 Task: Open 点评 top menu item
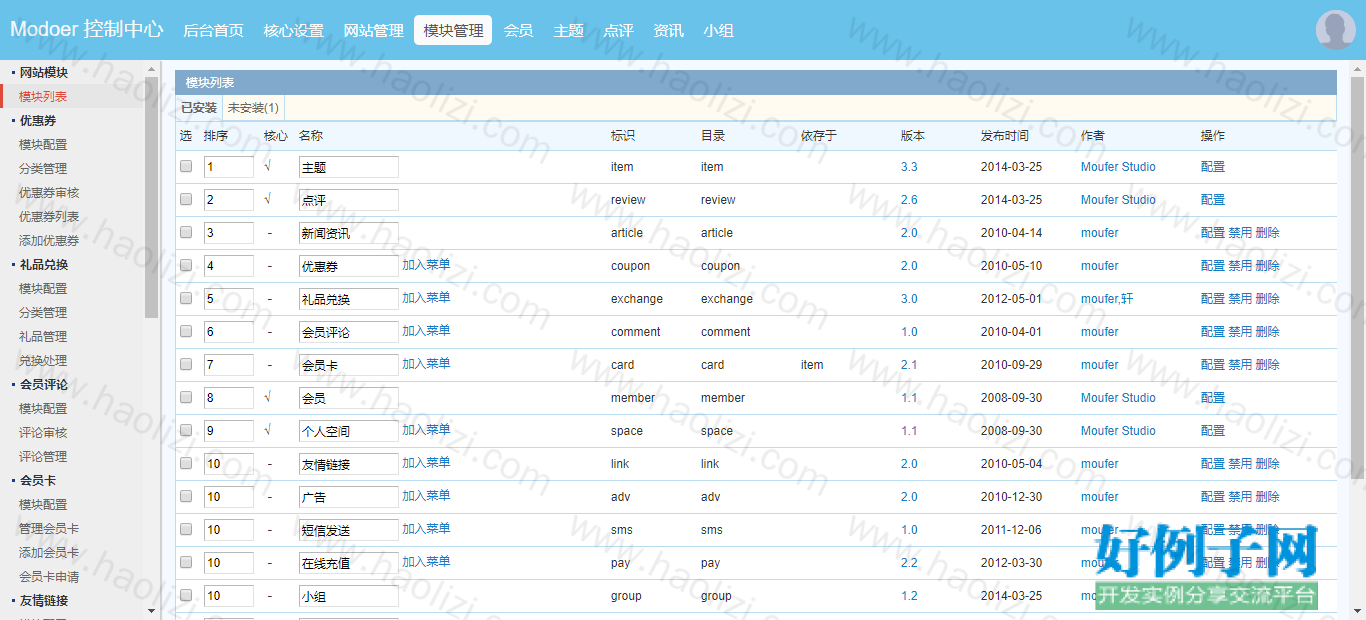(618, 31)
